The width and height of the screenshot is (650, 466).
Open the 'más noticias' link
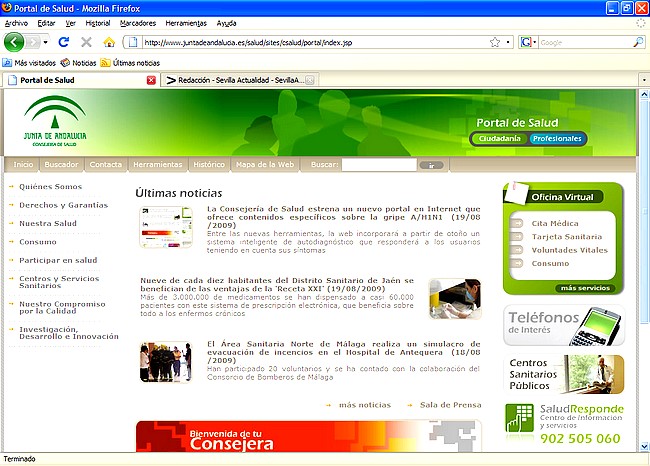click(x=364, y=405)
